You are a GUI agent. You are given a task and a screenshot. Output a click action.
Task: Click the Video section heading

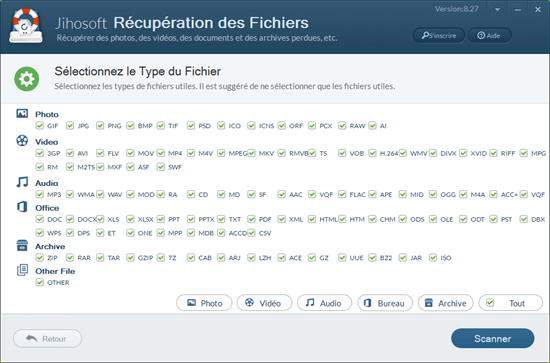[x=46, y=142]
